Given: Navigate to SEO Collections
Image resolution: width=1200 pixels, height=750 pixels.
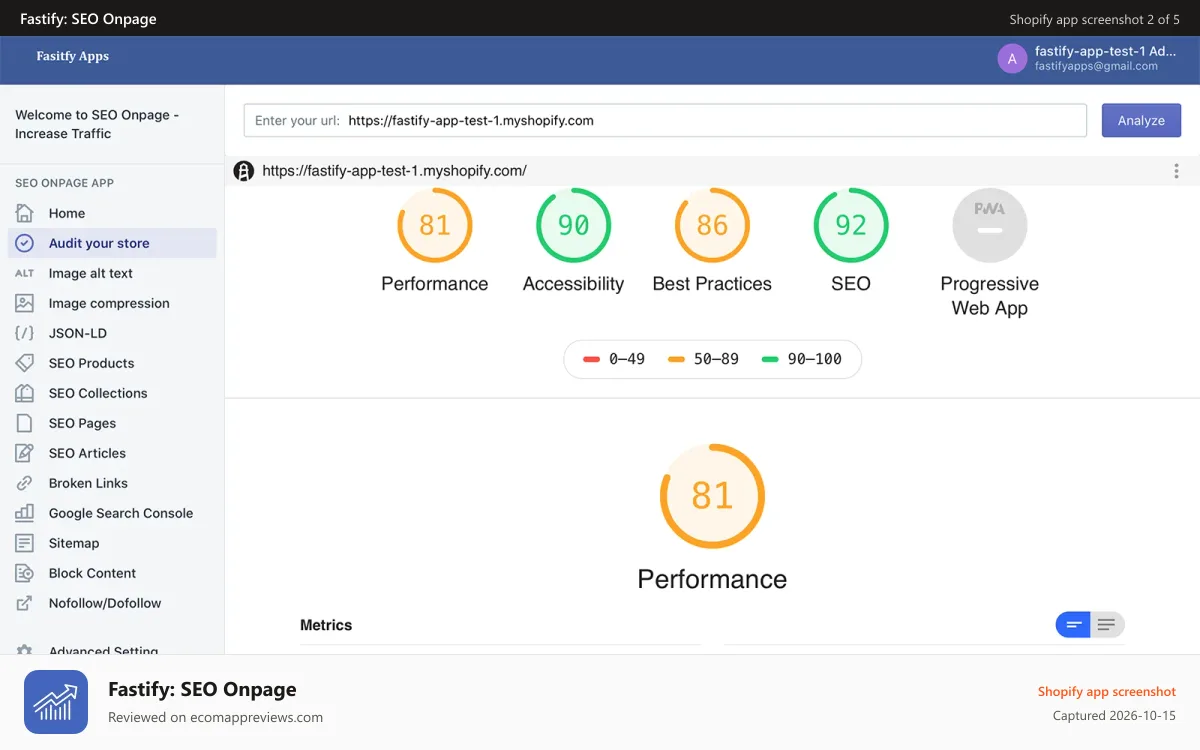Looking at the screenshot, I should click(x=112, y=393).
